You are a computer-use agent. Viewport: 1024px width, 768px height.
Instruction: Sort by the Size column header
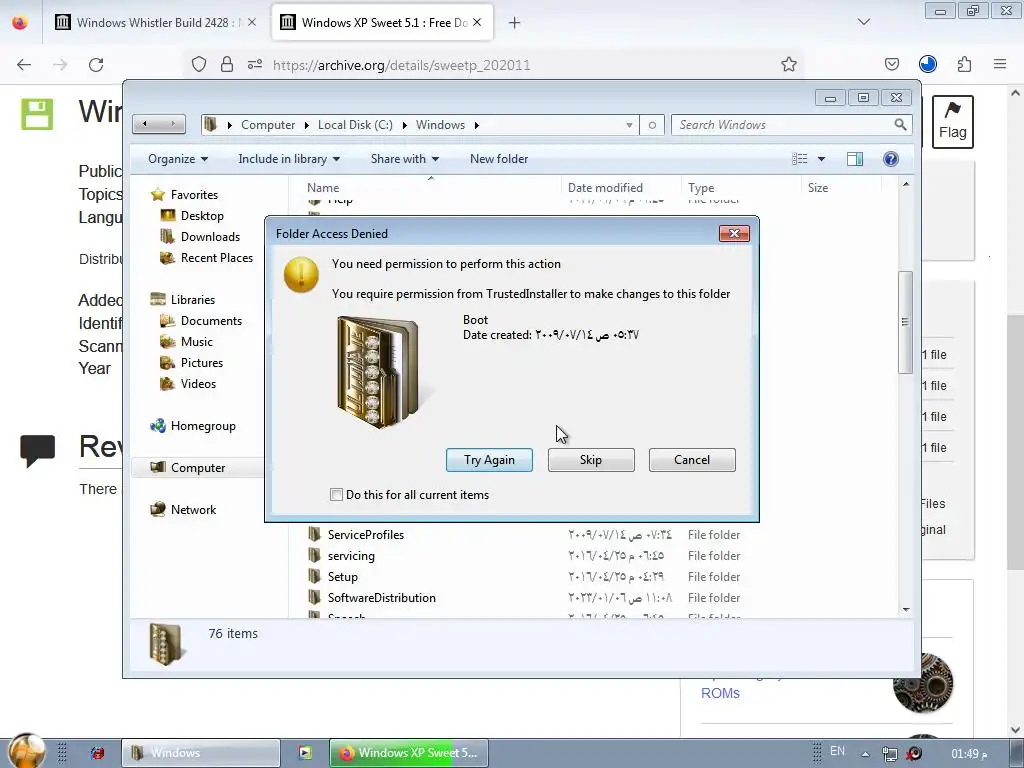841,187
